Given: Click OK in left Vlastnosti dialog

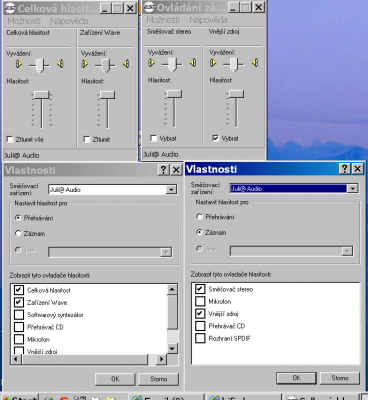Looking at the screenshot, I should point(115,379).
